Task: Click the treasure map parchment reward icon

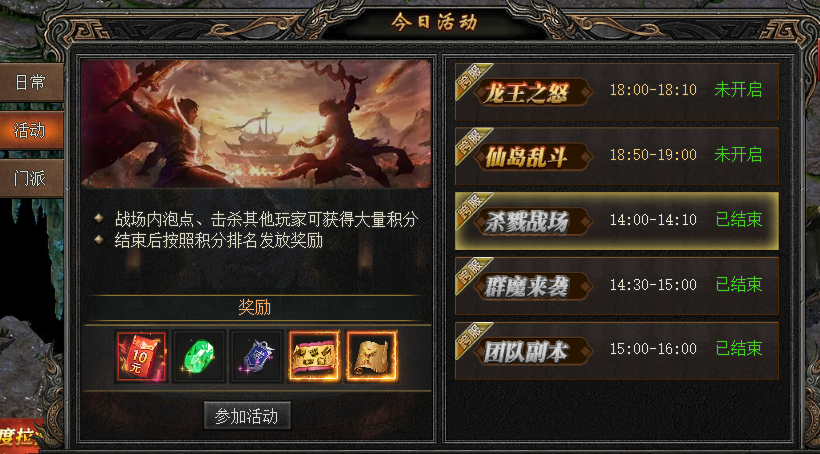Action: click(372, 356)
